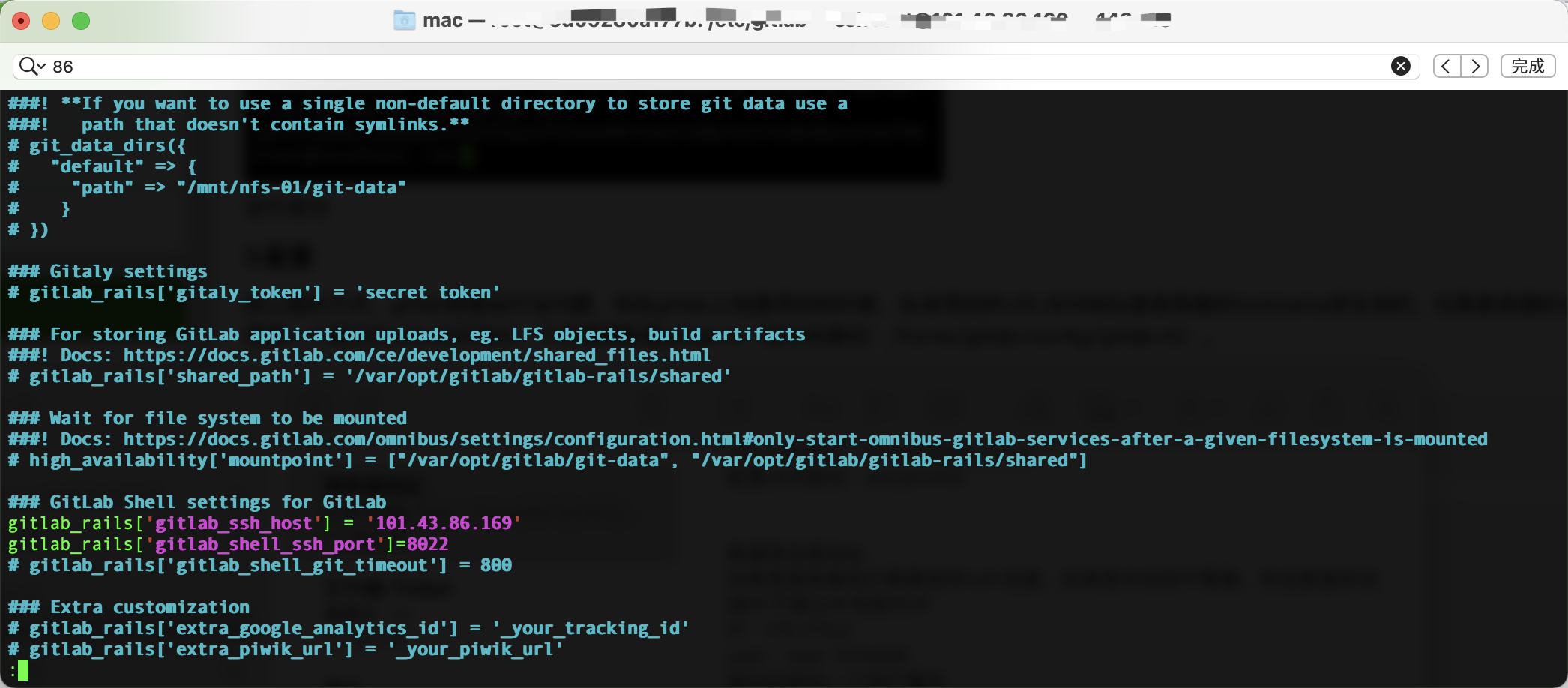Click the '/var/opt/gitlab/gitlab-rails/shared' path value
Image resolution: width=1568 pixels, height=688 pixels.
(x=538, y=376)
